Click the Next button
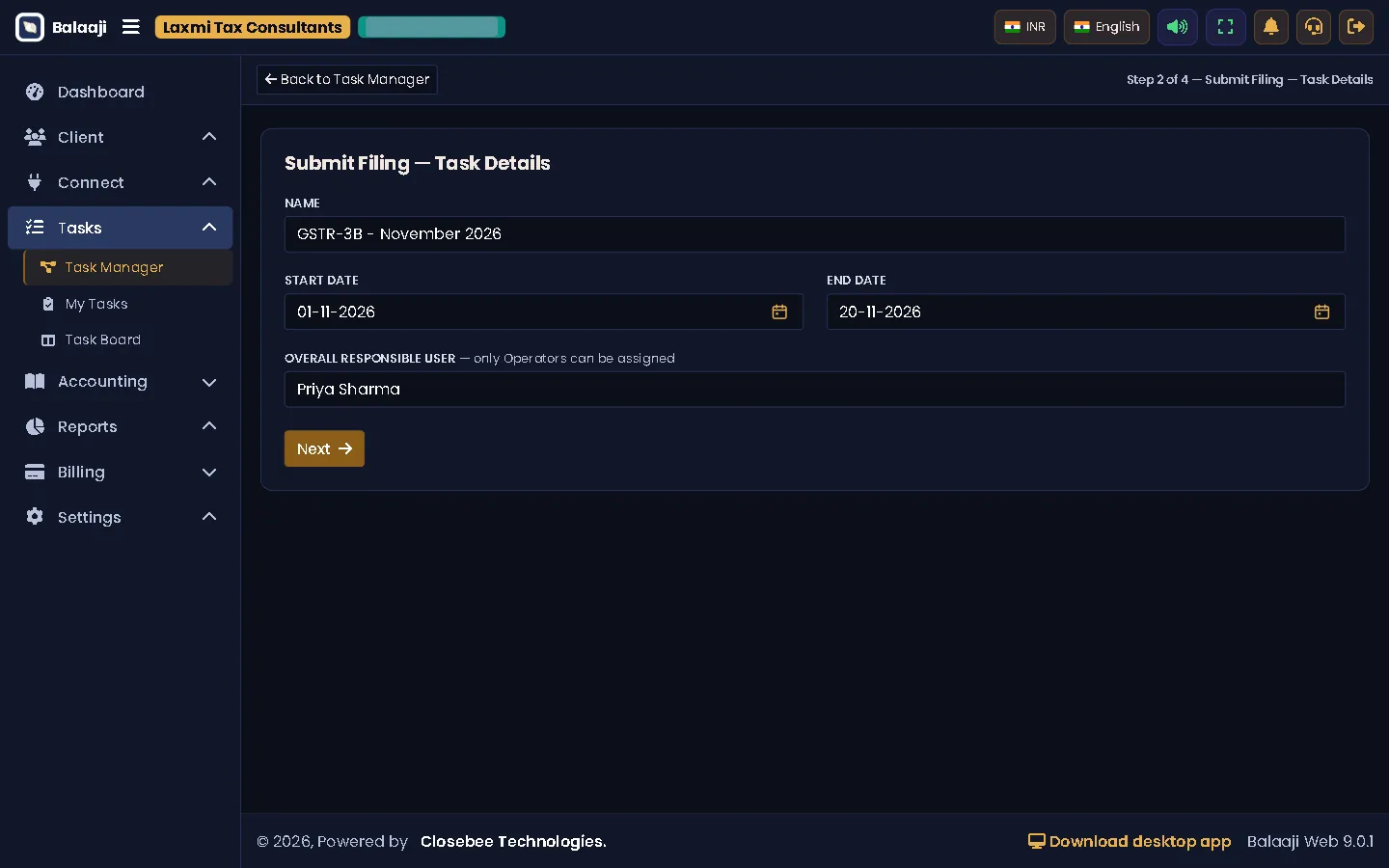The height and width of the screenshot is (868, 1389). point(324,448)
